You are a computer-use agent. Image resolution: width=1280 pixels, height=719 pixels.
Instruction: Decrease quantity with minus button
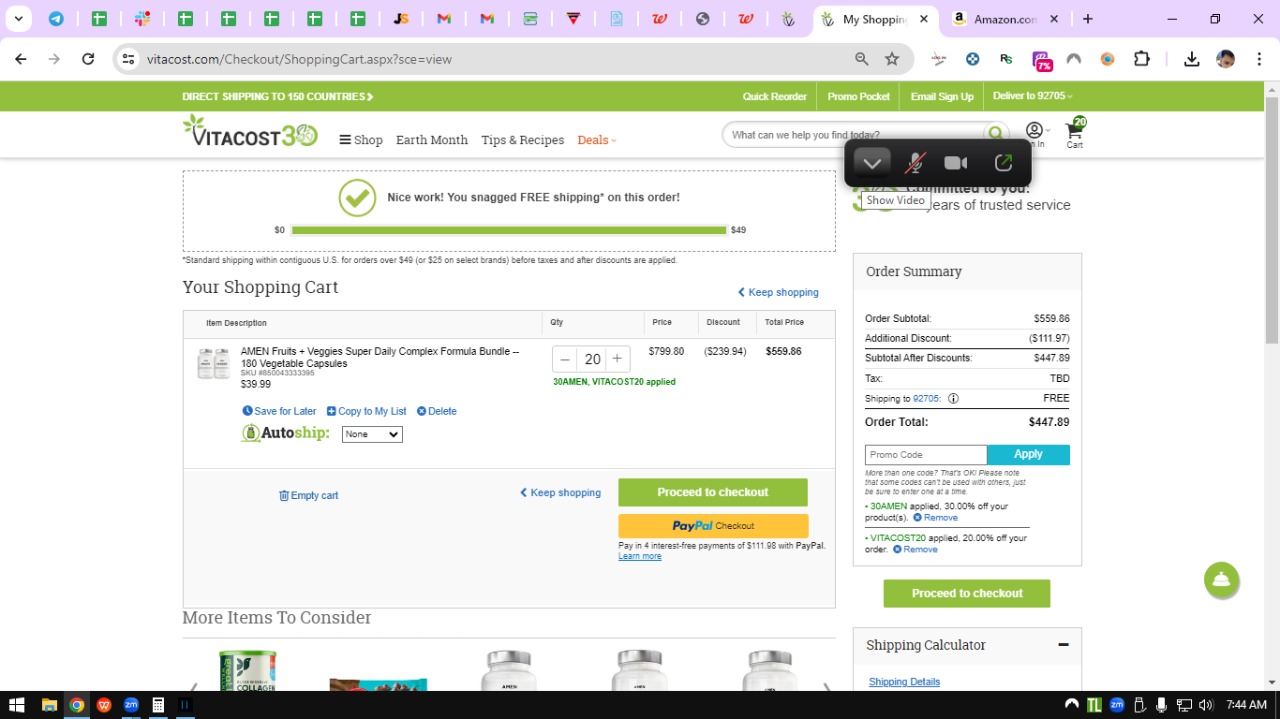(565, 359)
